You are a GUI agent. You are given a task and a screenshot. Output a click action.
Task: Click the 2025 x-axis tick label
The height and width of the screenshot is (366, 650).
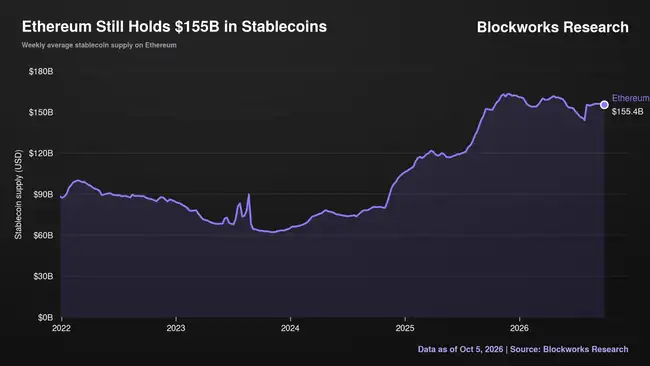(x=405, y=328)
